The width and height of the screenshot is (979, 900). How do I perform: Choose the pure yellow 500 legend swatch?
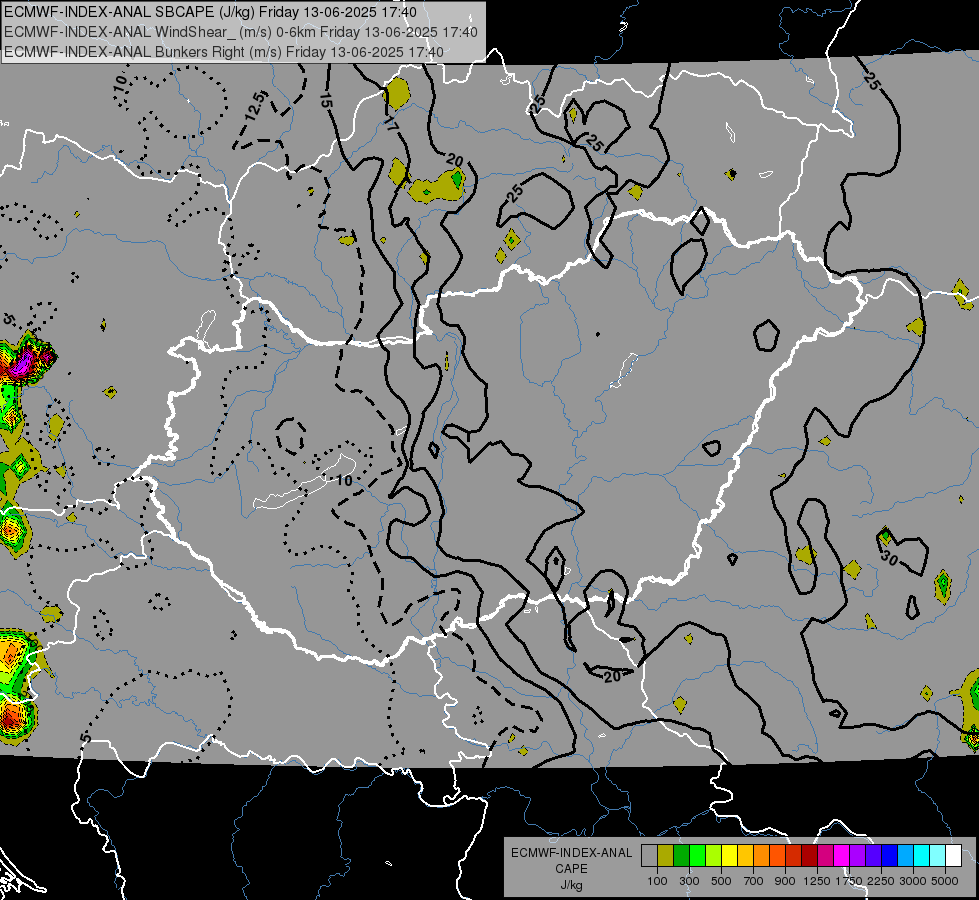click(x=730, y=855)
